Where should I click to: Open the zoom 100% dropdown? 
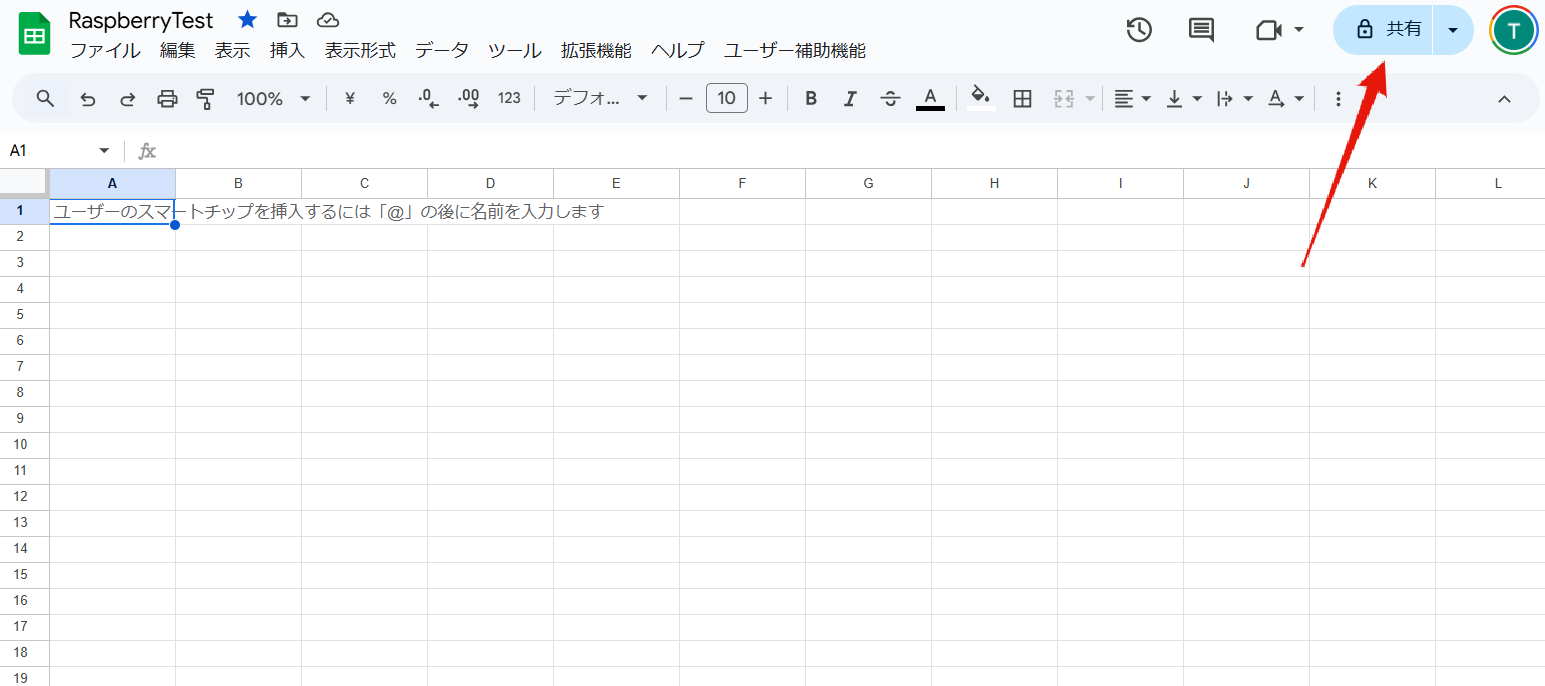coord(274,98)
